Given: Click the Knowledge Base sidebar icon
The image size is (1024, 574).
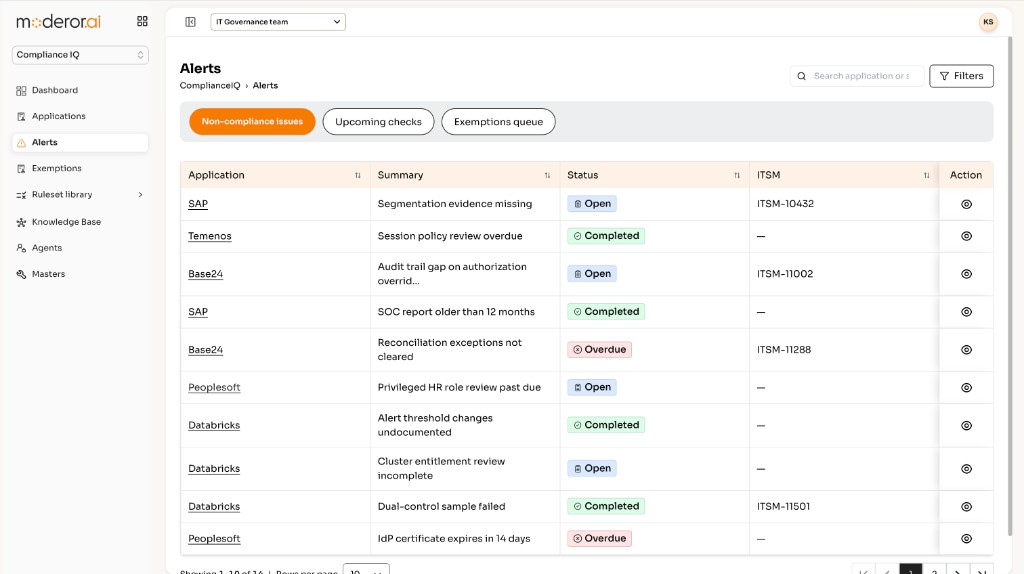Looking at the screenshot, I should coord(21,222).
